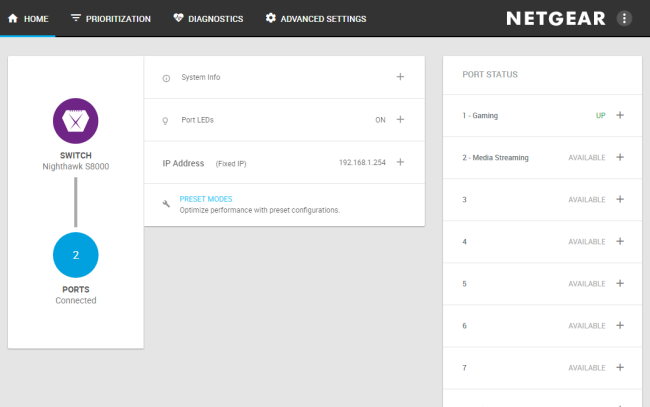This screenshot has width=650, height=407.
Task: Click the Port LEDs ON status
Action: pos(380,120)
